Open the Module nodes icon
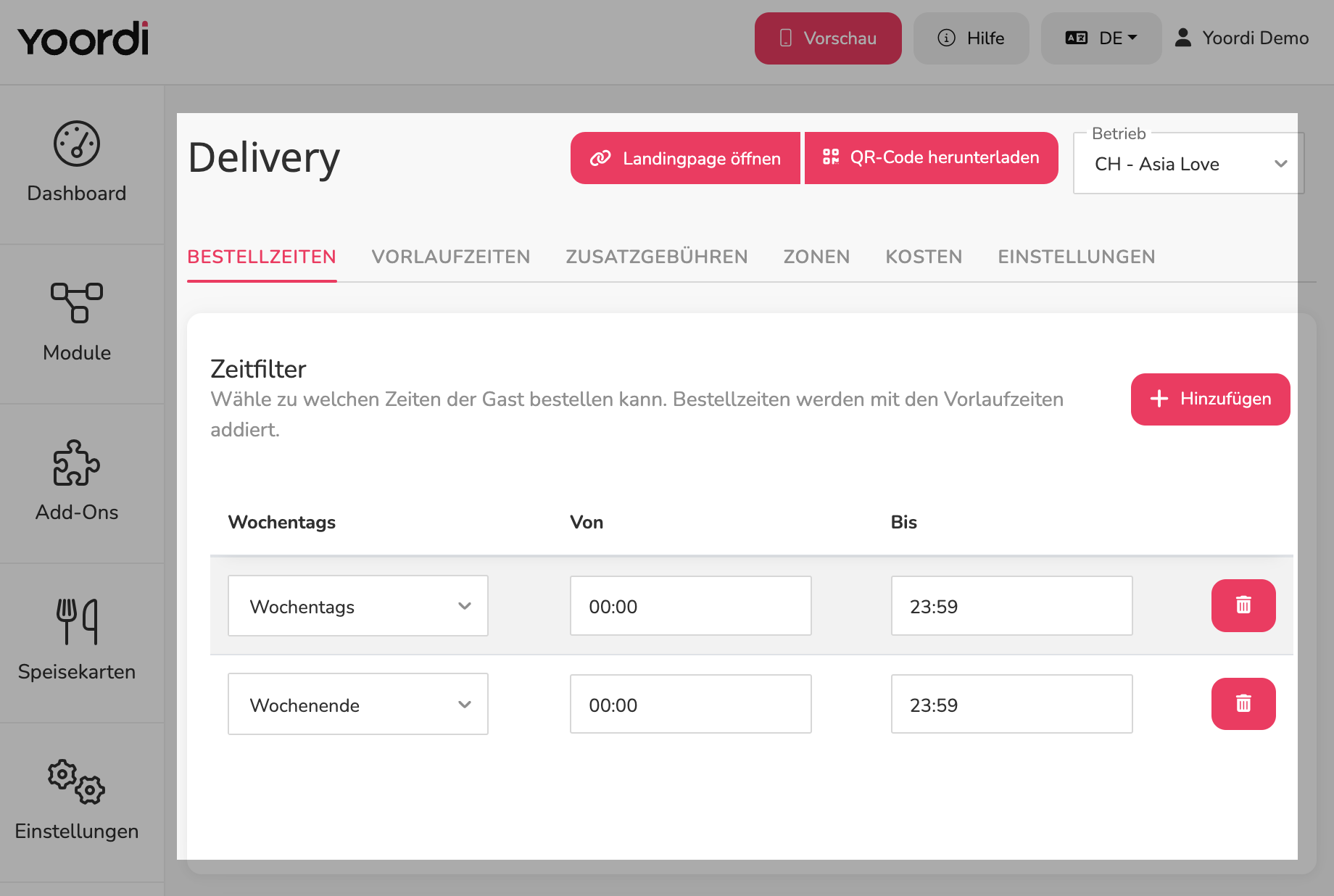Image resolution: width=1334 pixels, height=896 pixels. [x=77, y=302]
